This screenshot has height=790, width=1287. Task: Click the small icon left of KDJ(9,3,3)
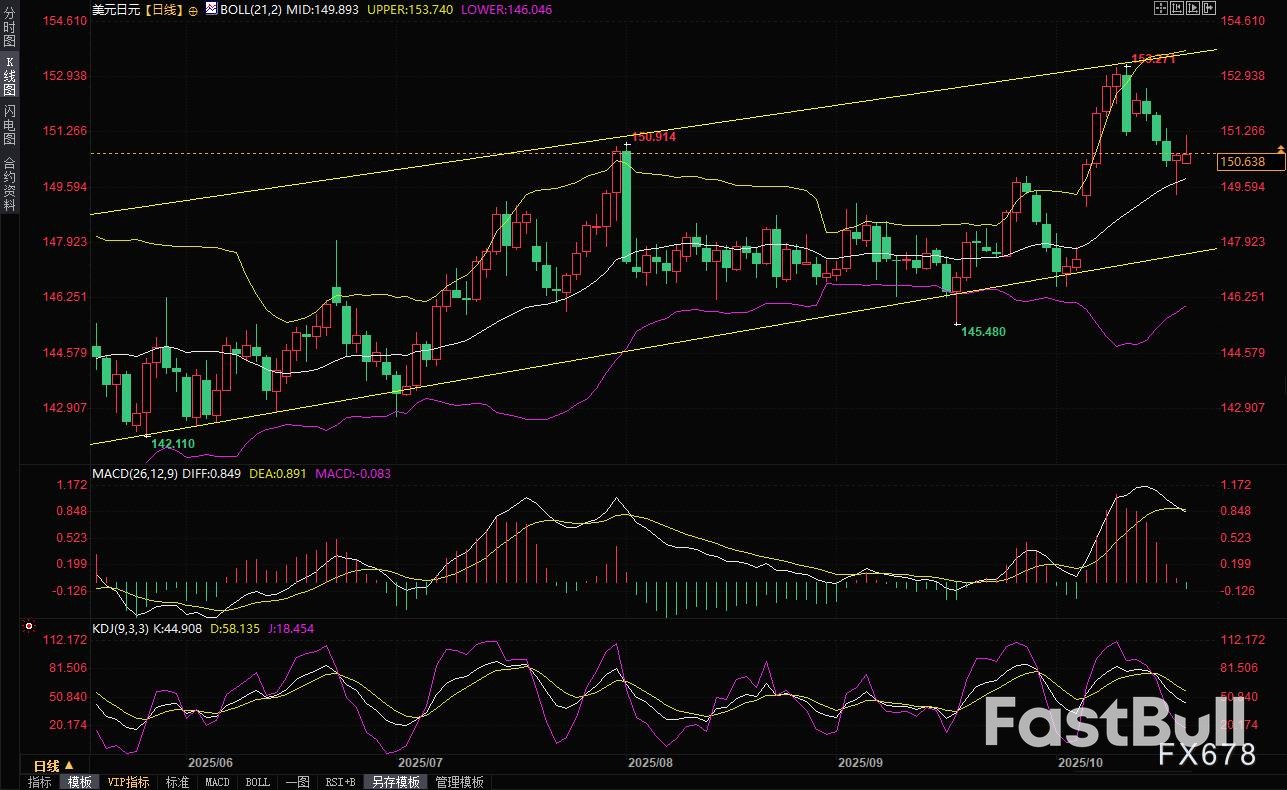click(27, 627)
